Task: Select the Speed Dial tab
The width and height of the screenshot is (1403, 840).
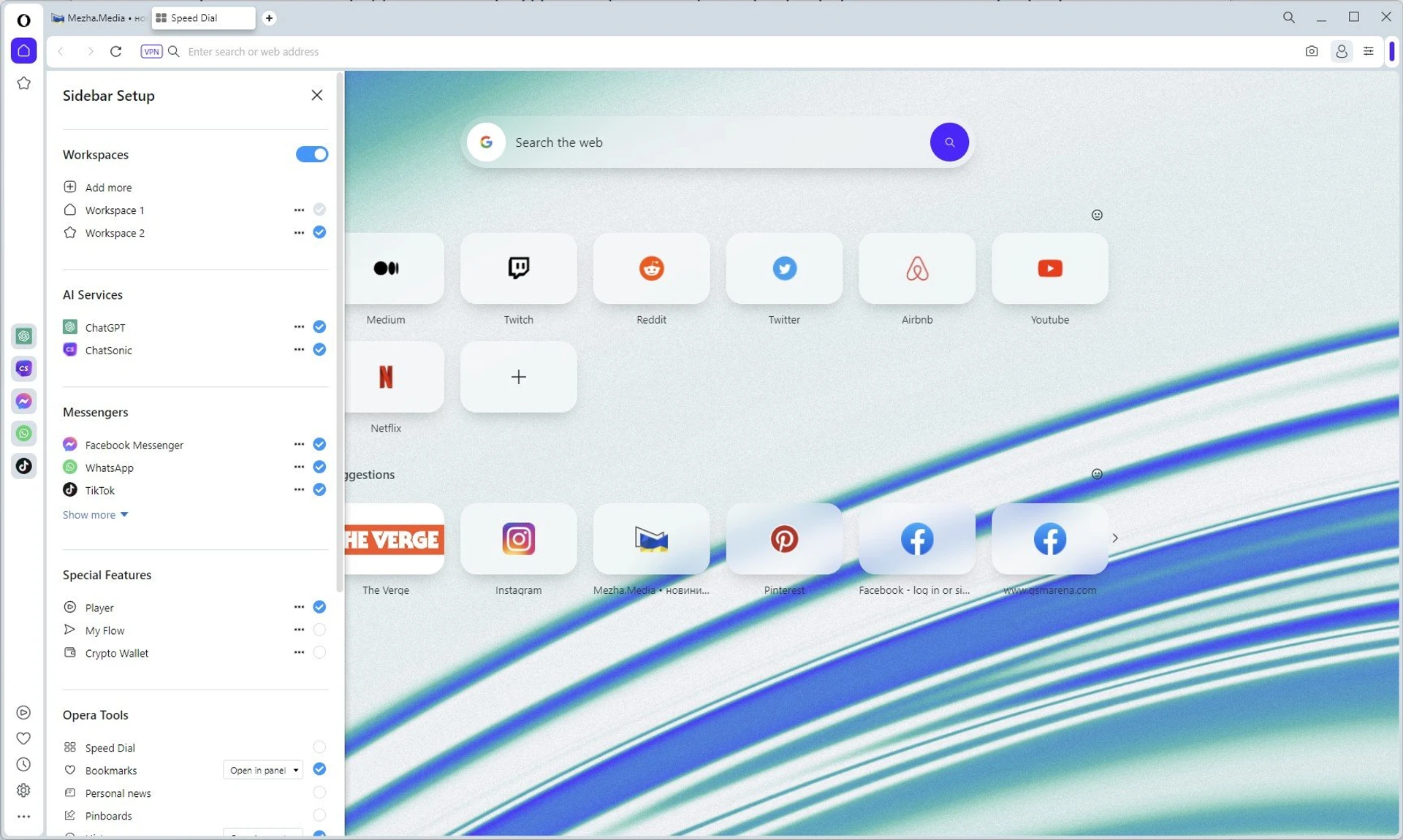Action: tap(203, 18)
